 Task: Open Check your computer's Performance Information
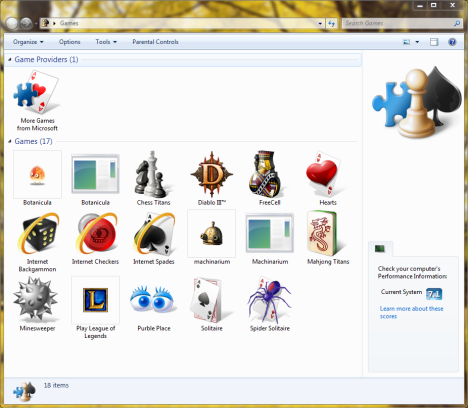coord(412,272)
